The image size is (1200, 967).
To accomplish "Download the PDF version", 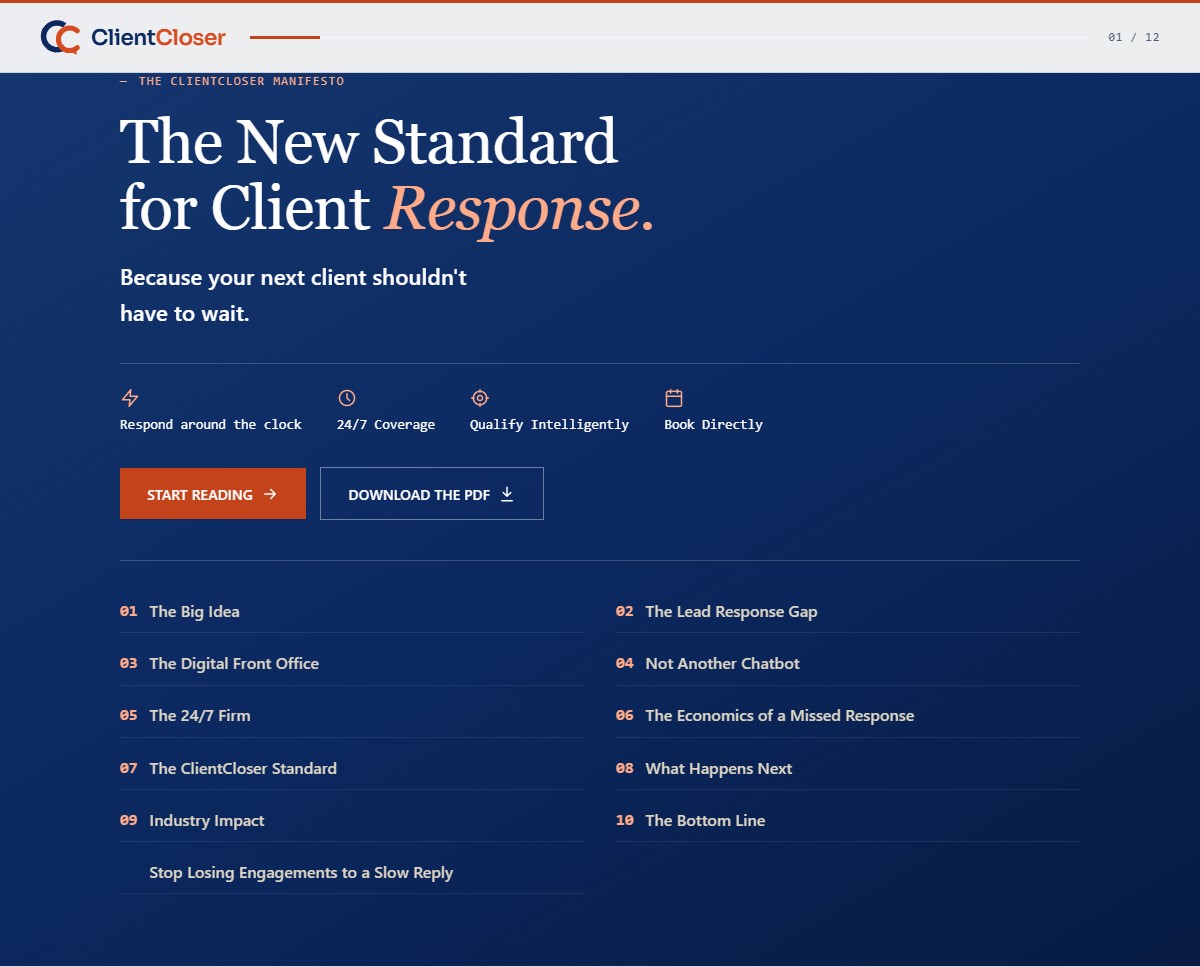I will [x=432, y=494].
